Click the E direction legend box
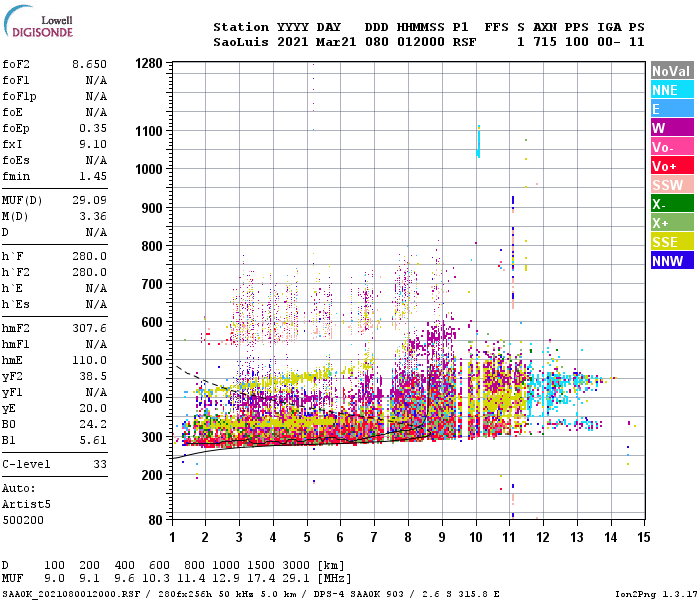 [x=672, y=108]
